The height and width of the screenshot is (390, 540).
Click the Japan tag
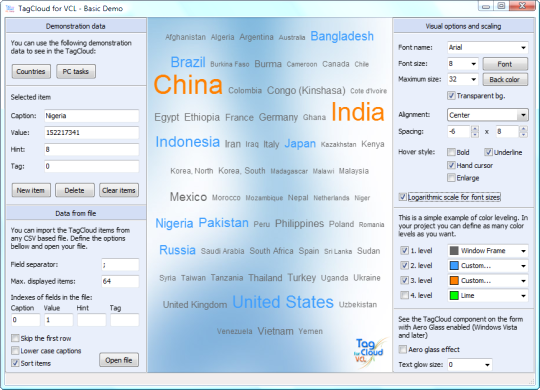point(300,144)
